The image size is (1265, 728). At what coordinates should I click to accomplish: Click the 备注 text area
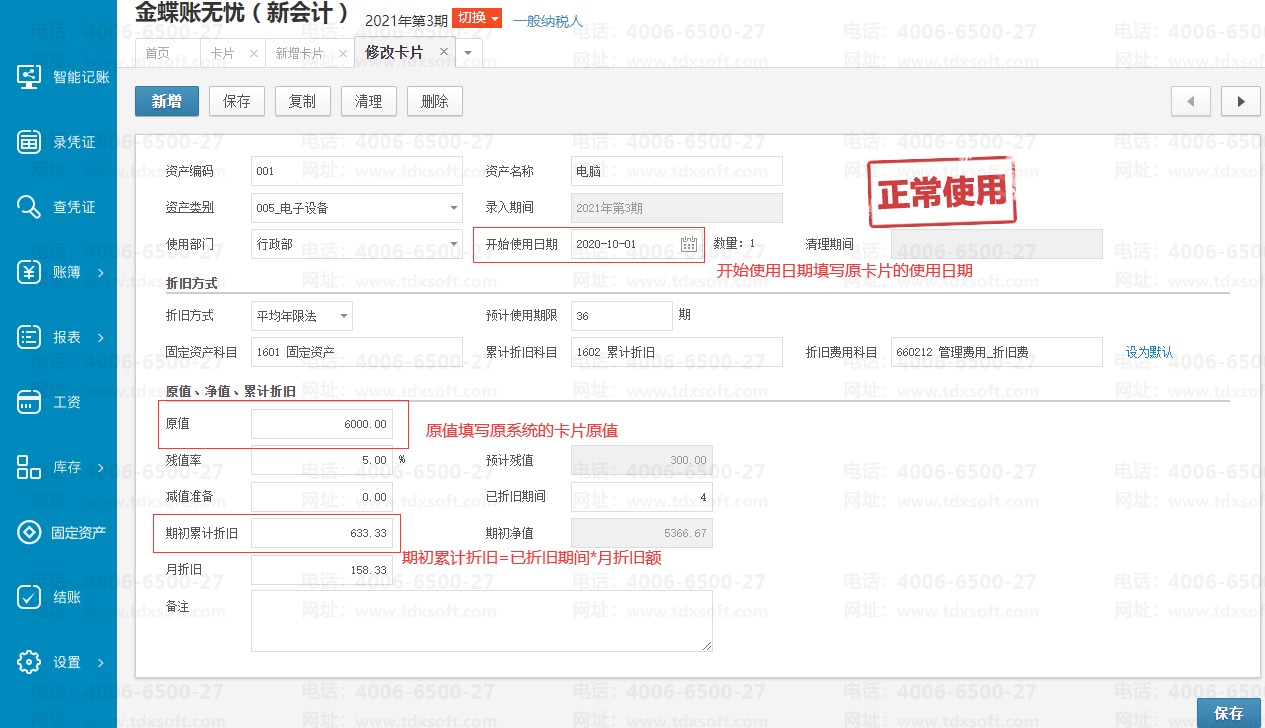(481, 620)
